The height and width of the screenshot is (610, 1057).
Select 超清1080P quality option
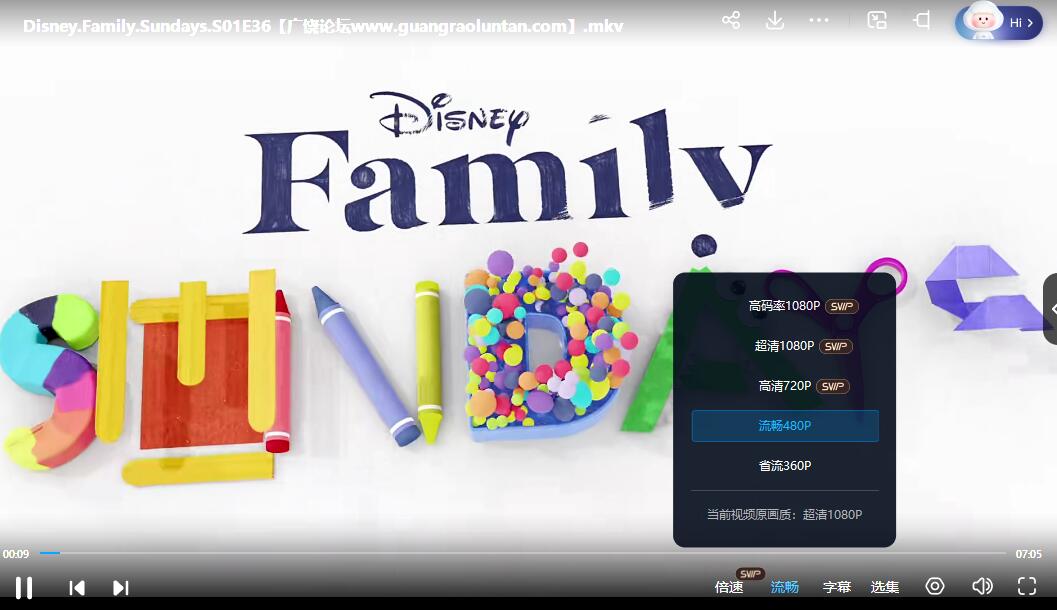(x=785, y=346)
